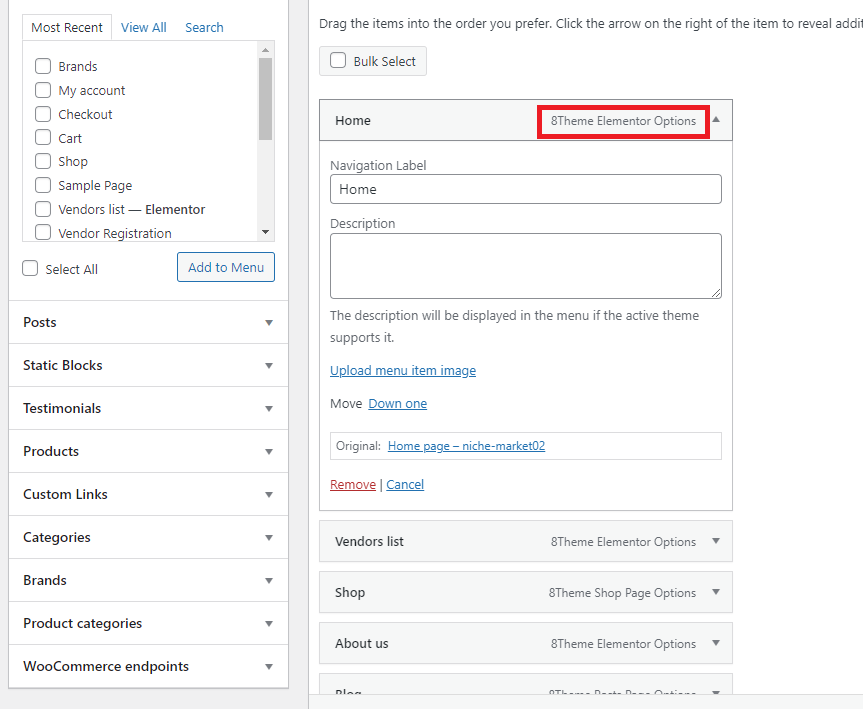The image size is (863, 709).
Task: Enable the Cart page checkbox
Action: [x=43, y=138]
